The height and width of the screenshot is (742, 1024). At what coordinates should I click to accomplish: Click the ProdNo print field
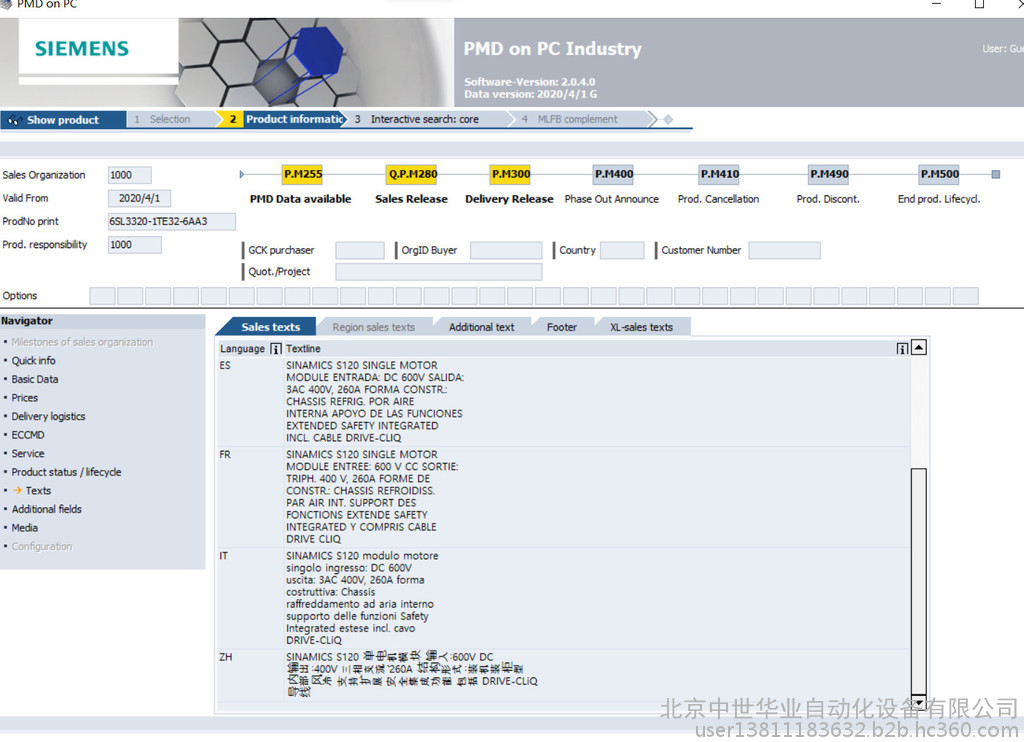click(172, 221)
